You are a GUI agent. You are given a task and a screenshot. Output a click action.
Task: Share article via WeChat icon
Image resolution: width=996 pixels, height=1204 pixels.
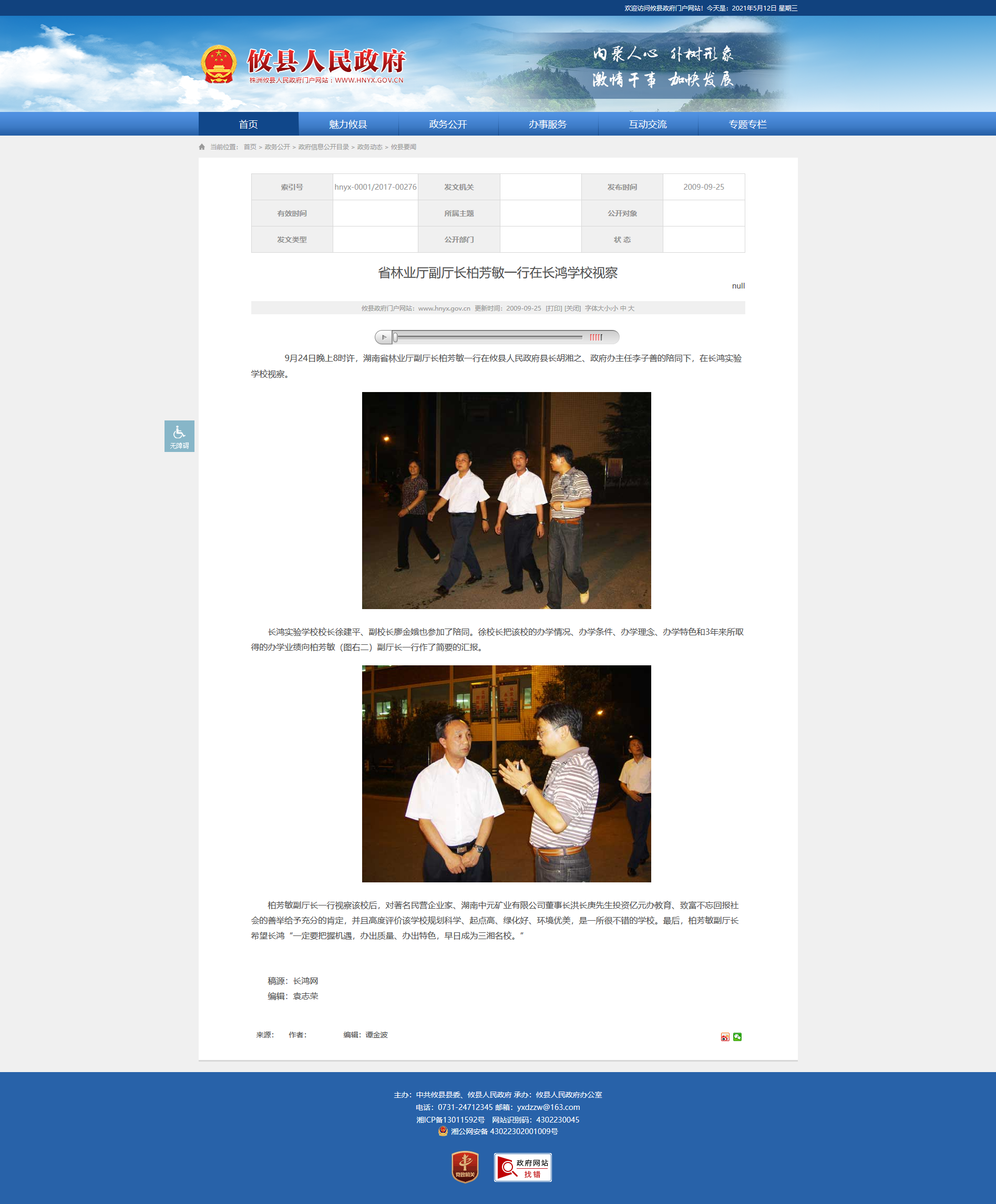(737, 1036)
